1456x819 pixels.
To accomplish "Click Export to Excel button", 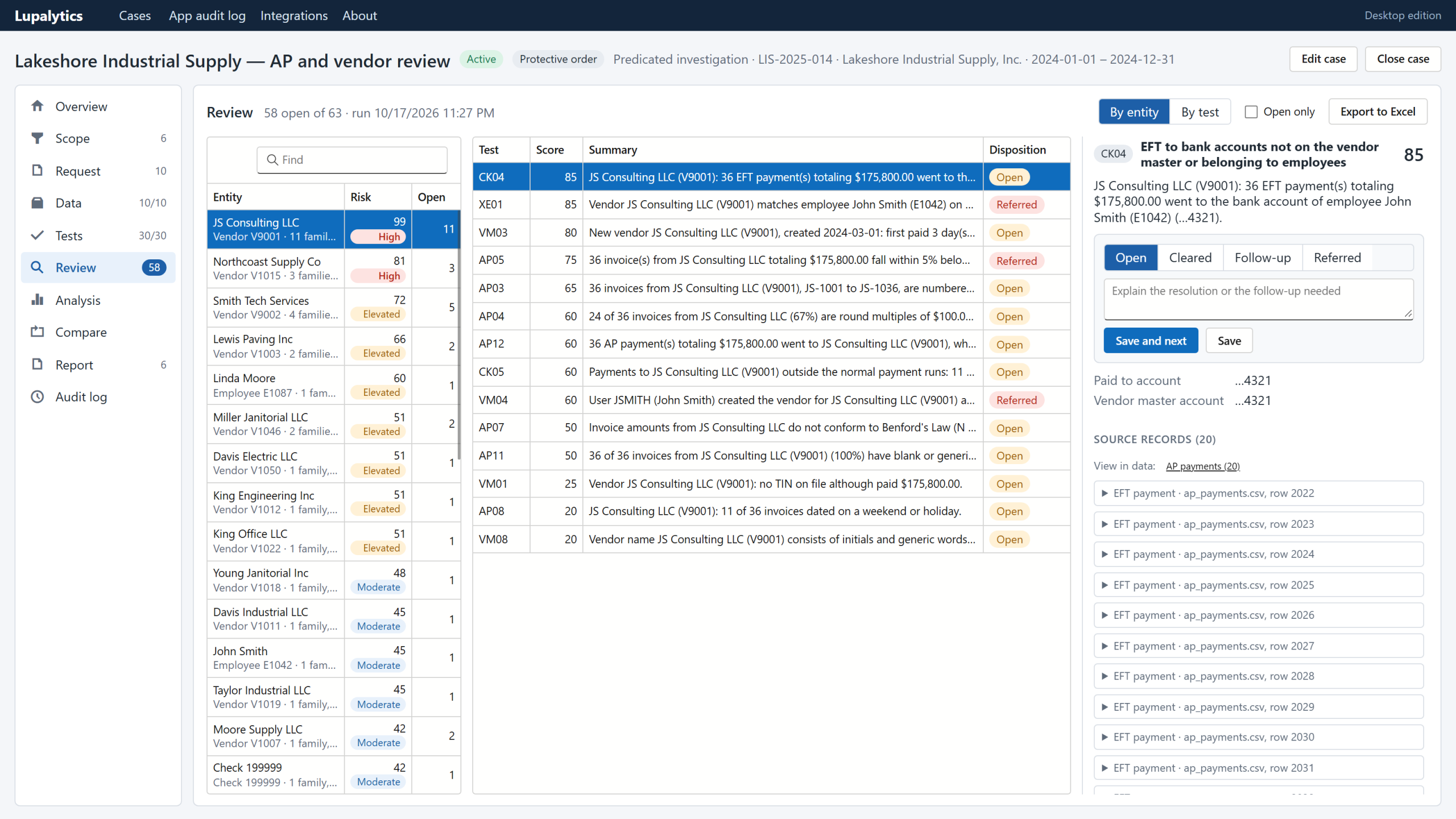I will coord(1378,112).
